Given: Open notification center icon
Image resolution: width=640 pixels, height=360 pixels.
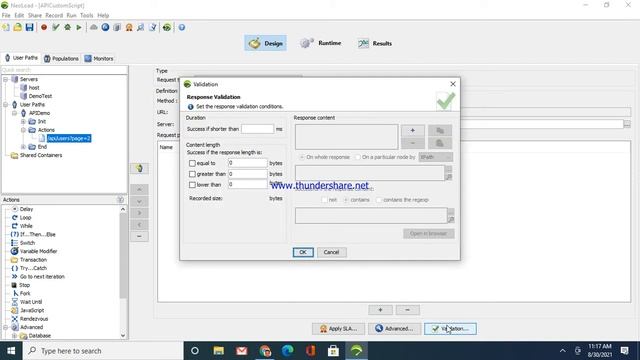Looking at the screenshot, I should (x=624, y=351).
